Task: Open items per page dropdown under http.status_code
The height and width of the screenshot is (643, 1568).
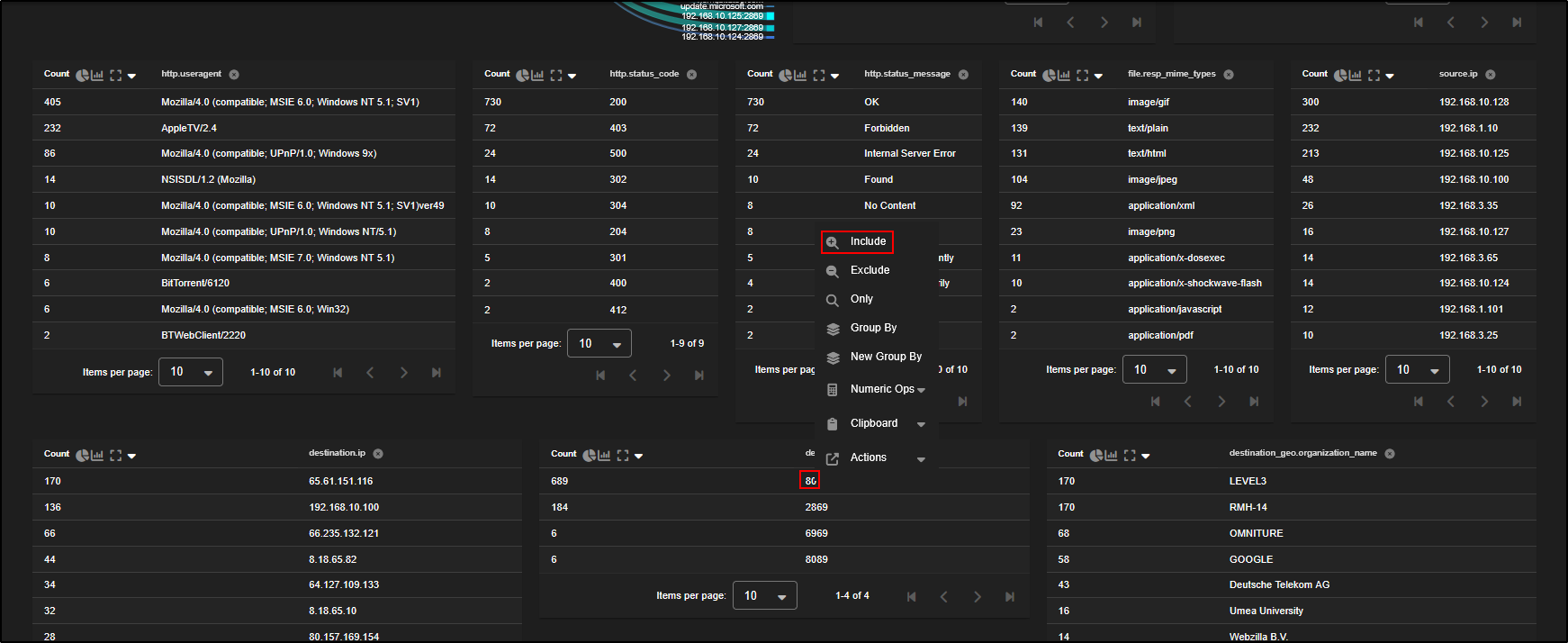Action: [599, 344]
